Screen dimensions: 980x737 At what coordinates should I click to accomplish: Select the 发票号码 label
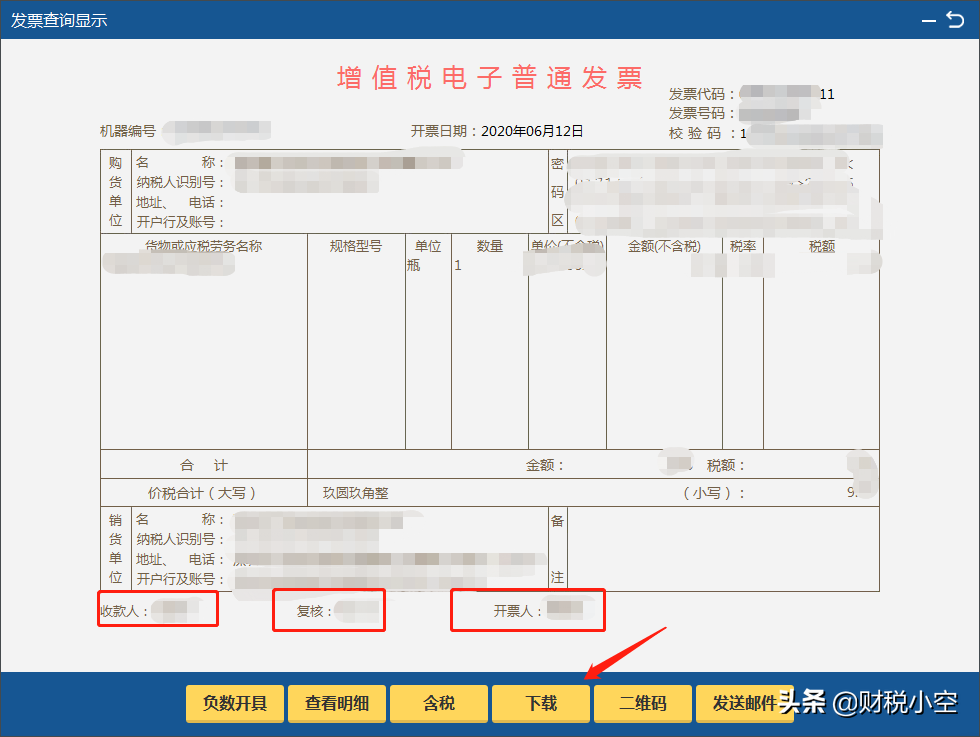click(x=701, y=113)
